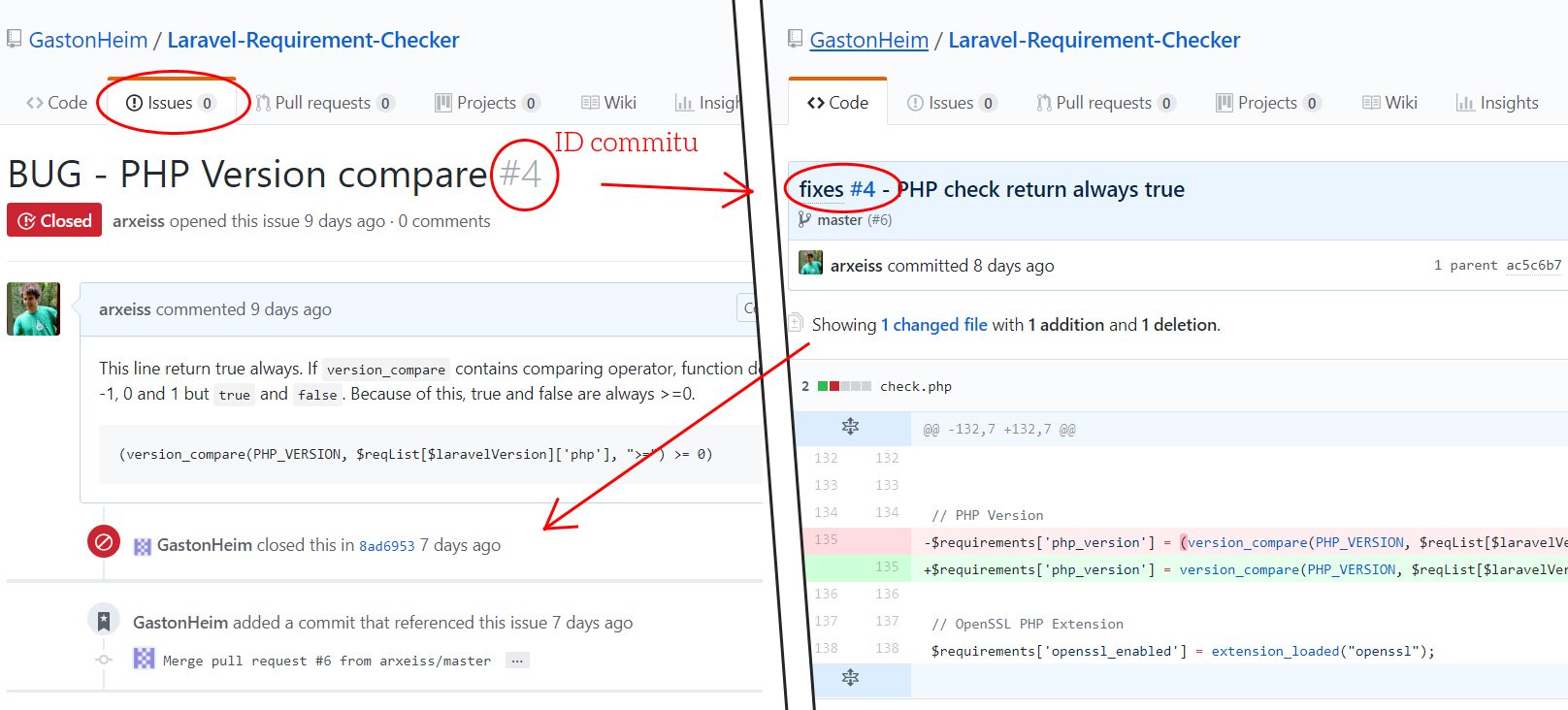Expand diff context below line 138
Viewport: 1568px width, 710px height.
[851, 678]
